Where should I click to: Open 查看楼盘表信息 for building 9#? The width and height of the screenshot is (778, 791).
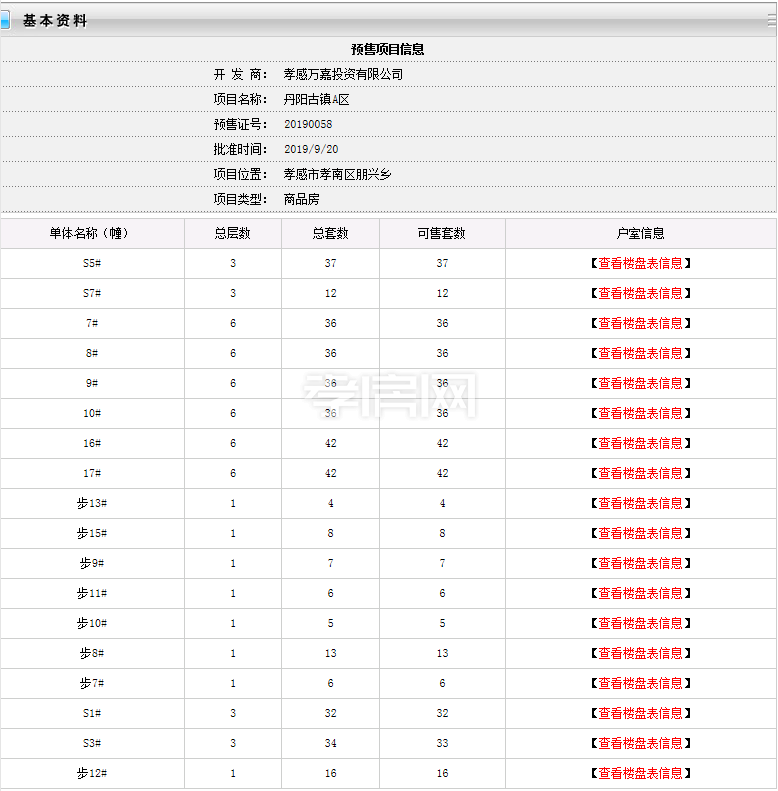[640, 383]
